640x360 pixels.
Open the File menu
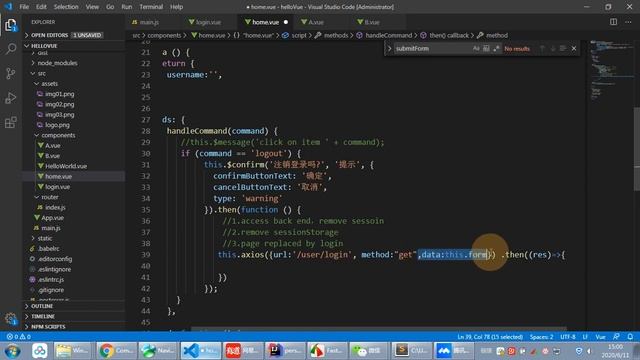24,7
